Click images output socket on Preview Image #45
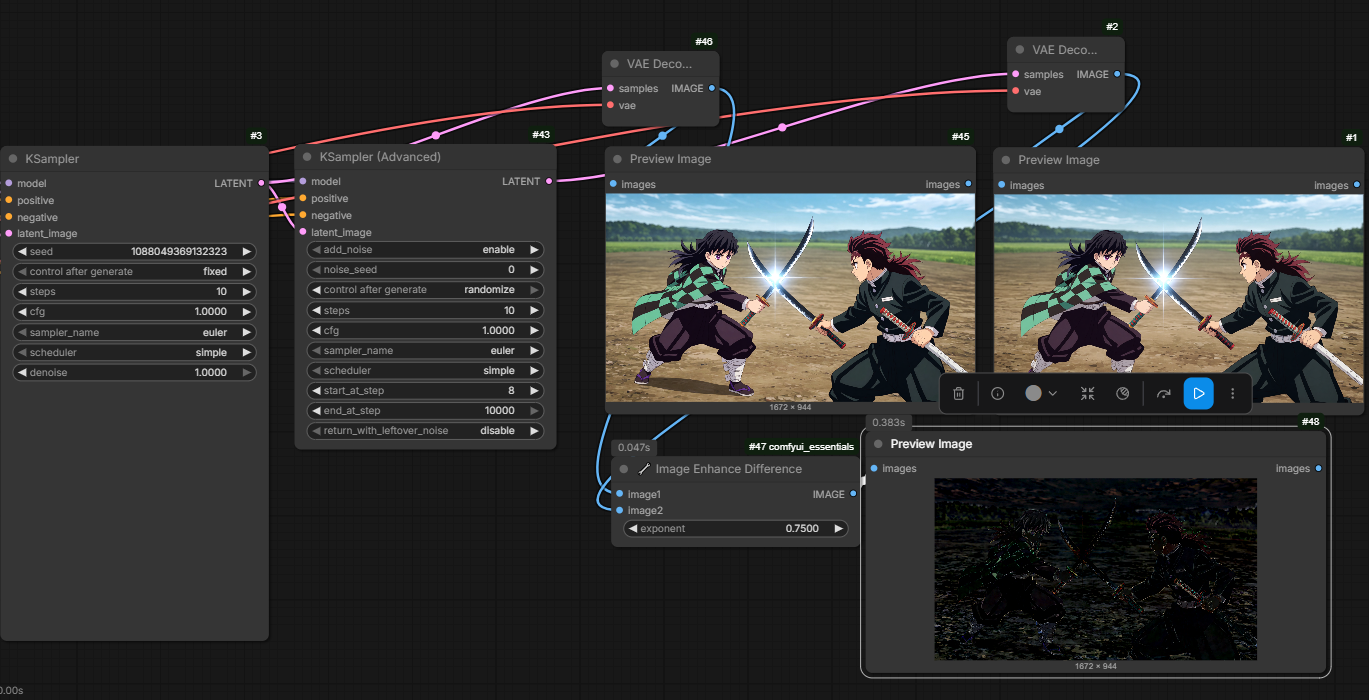The image size is (1369, 700). click(x=968, y=184)
